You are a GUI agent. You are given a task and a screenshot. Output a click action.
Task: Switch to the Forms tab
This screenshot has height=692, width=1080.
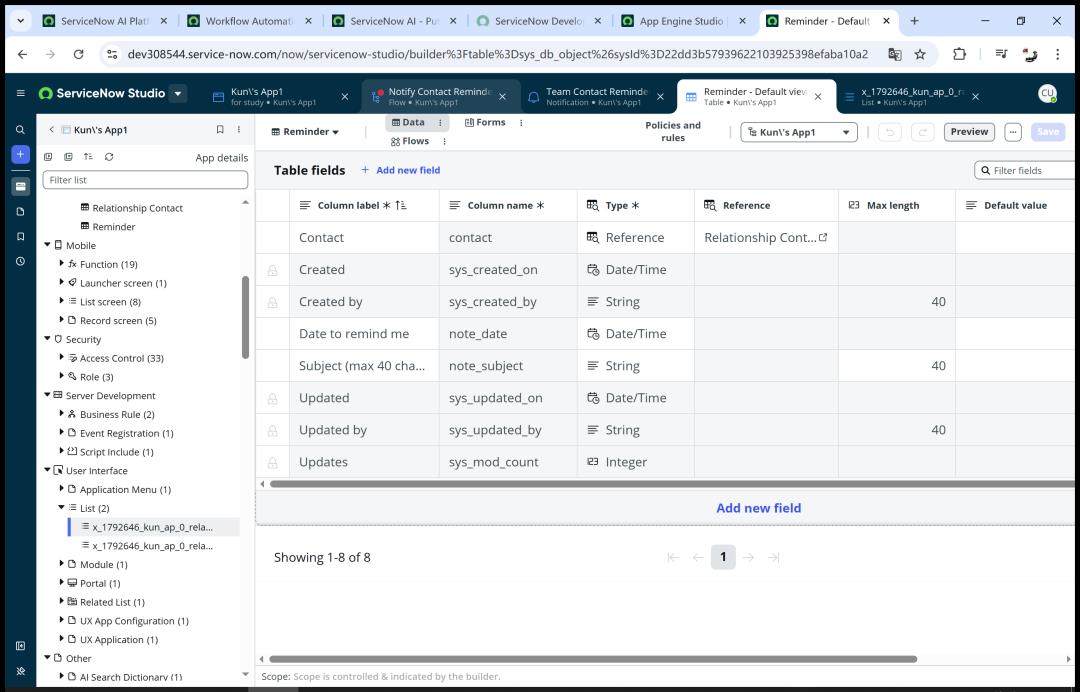point(485,123)
